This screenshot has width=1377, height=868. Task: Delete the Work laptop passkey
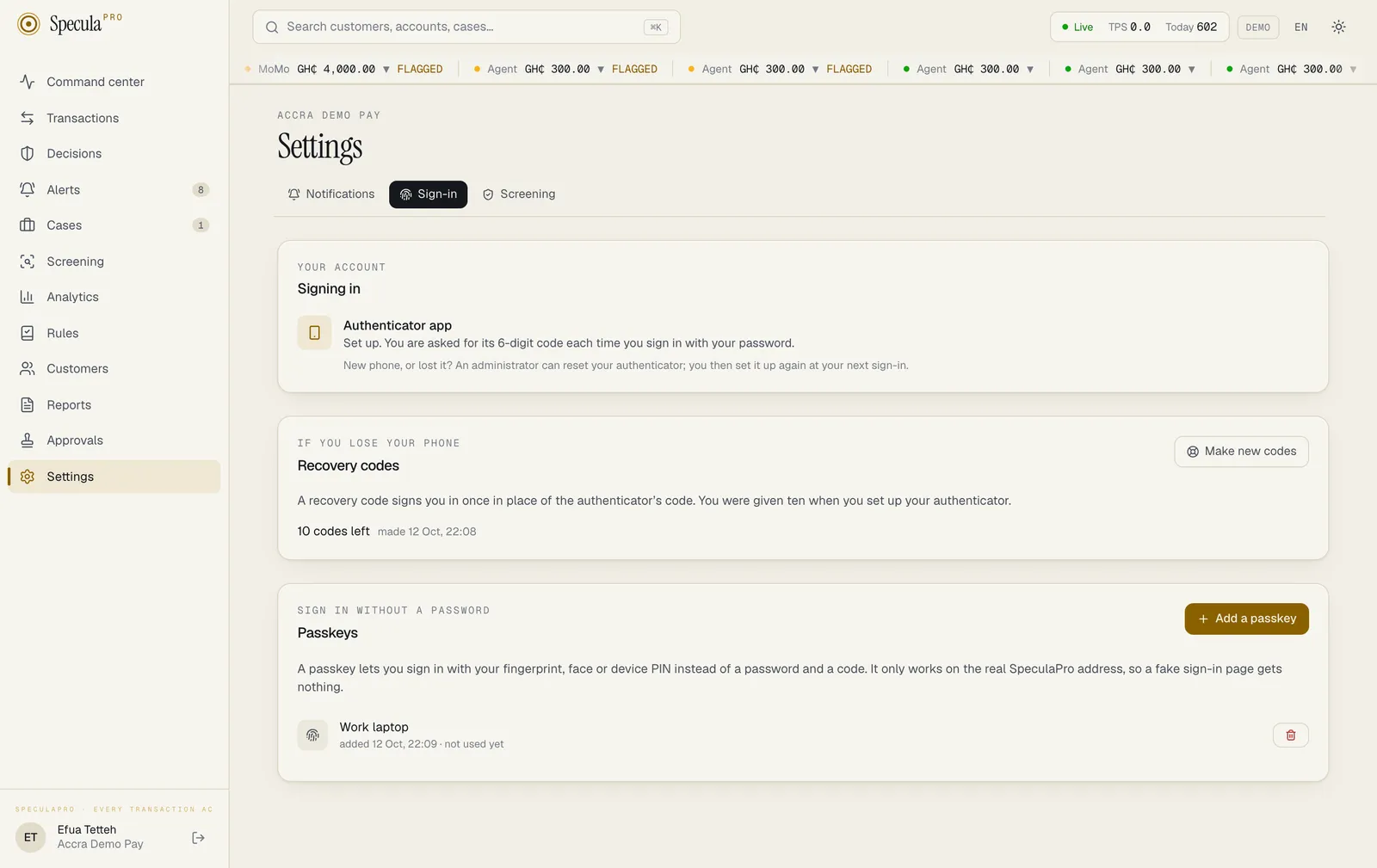pos(1290,736)
